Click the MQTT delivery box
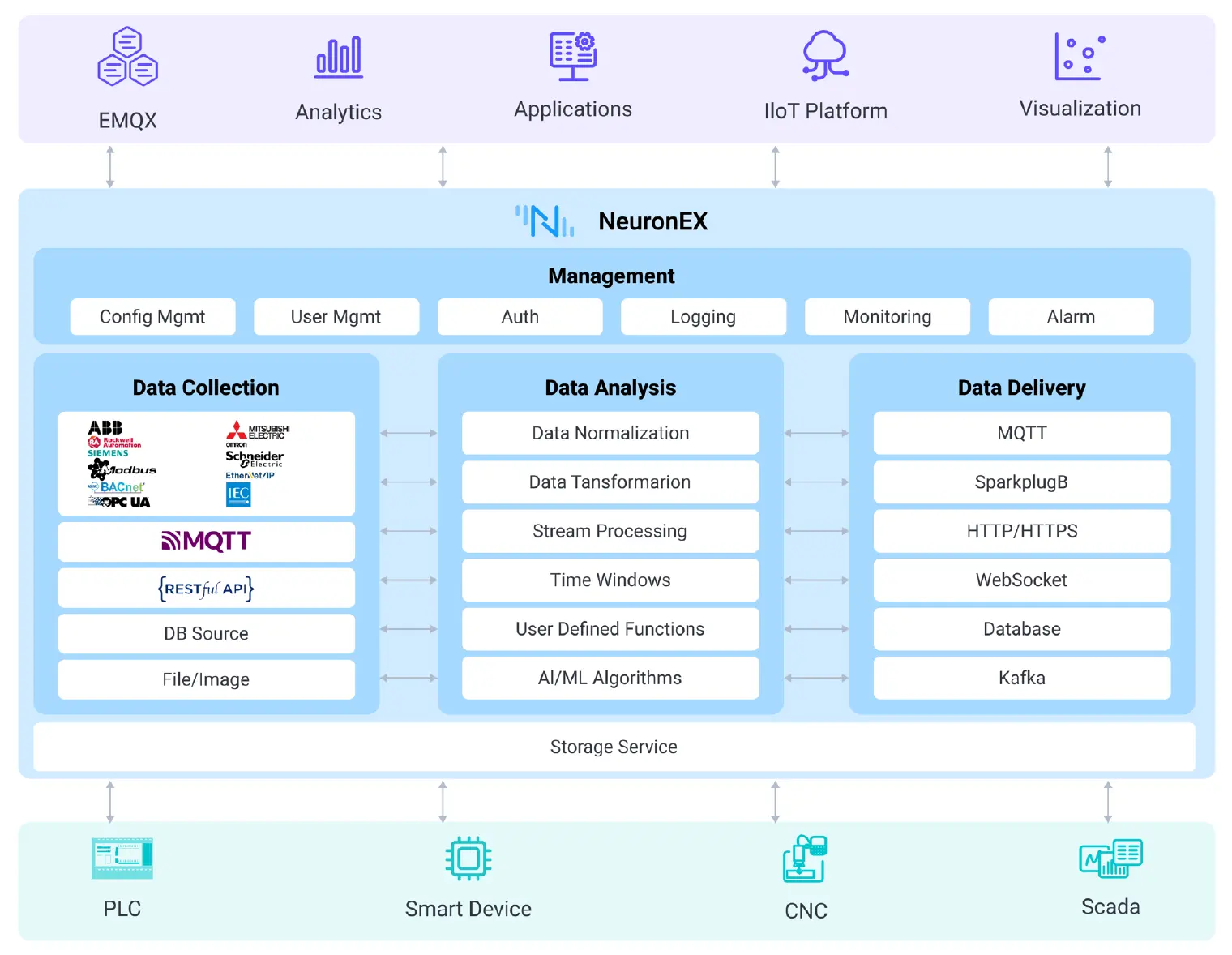Viewport: 1232px width, 955px height. [1022, 433]
